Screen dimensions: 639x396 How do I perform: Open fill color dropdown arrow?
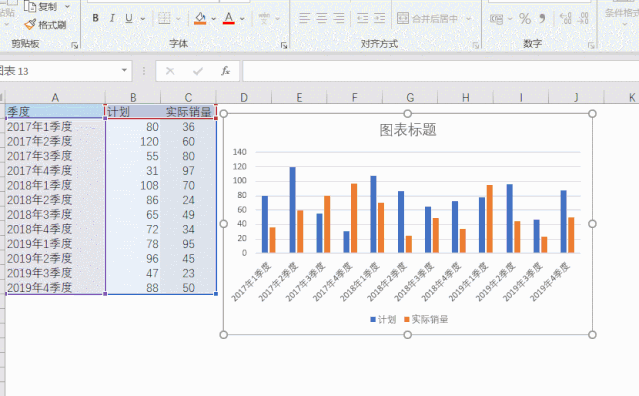213,19
